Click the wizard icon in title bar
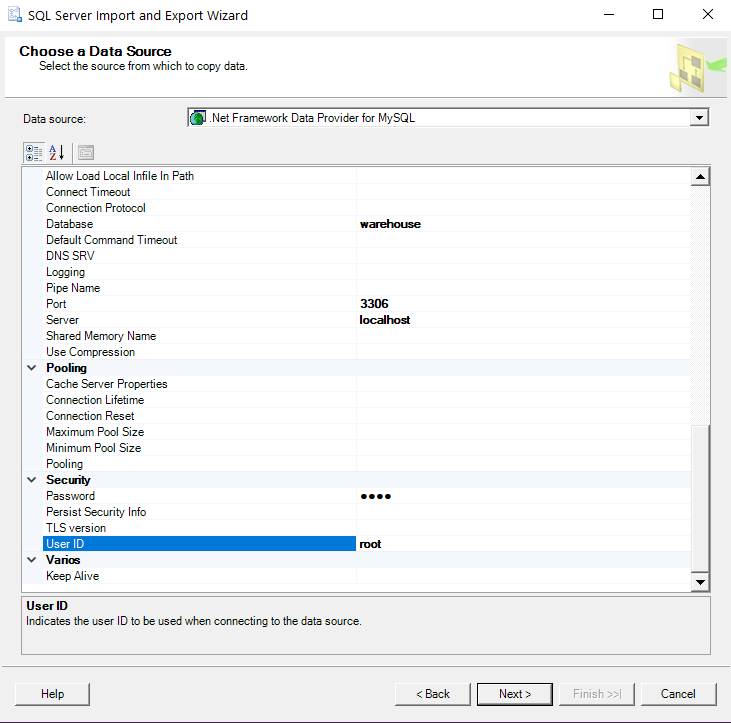 (14, 15)
